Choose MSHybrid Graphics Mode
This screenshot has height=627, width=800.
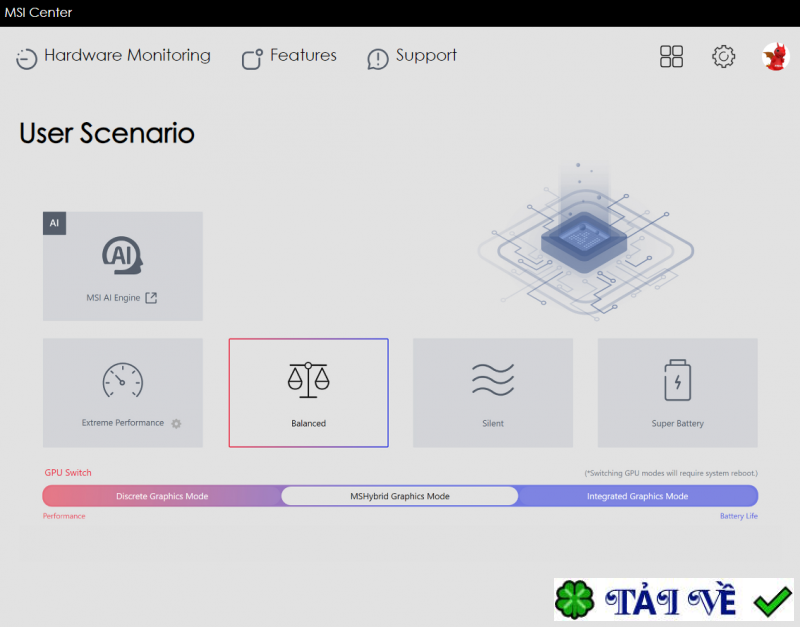tap(399, 496)
